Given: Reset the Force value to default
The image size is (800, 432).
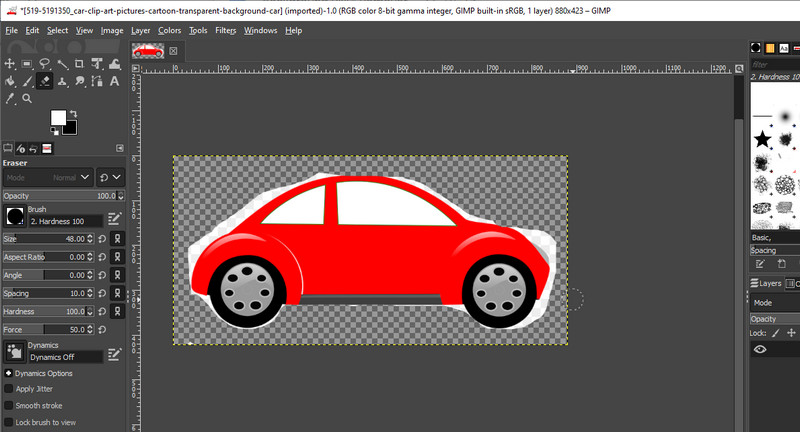Looking at the screenshot, I should click(x=102, y=329).
